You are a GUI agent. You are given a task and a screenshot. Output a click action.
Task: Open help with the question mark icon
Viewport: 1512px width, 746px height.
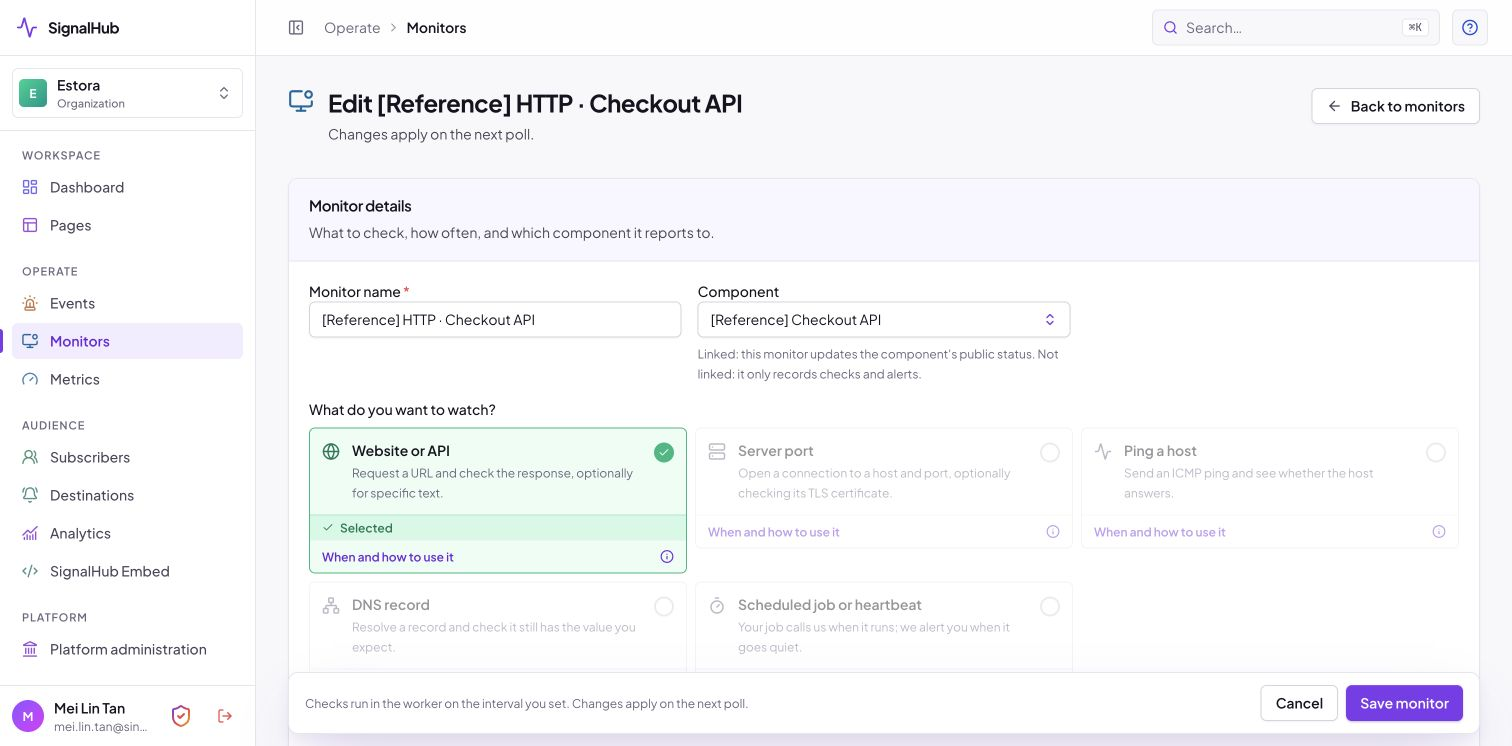[x=1470, y=28]
